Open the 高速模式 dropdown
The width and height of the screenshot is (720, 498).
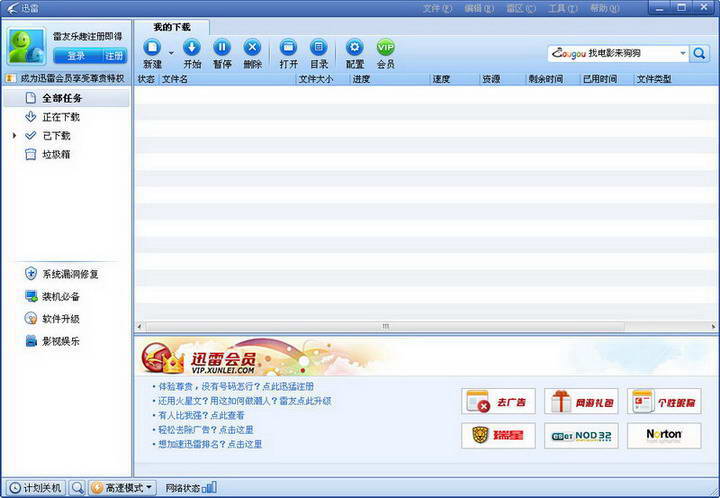click(x=122, y=488)
